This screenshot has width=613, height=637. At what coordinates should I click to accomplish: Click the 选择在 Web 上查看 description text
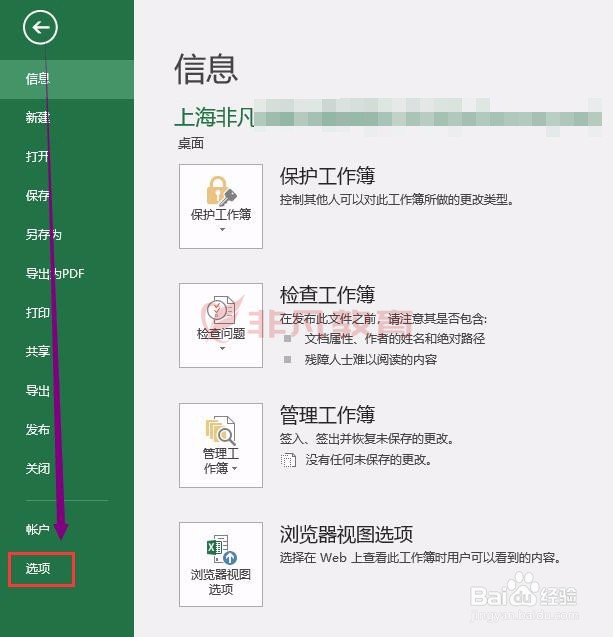click(420, 558)
